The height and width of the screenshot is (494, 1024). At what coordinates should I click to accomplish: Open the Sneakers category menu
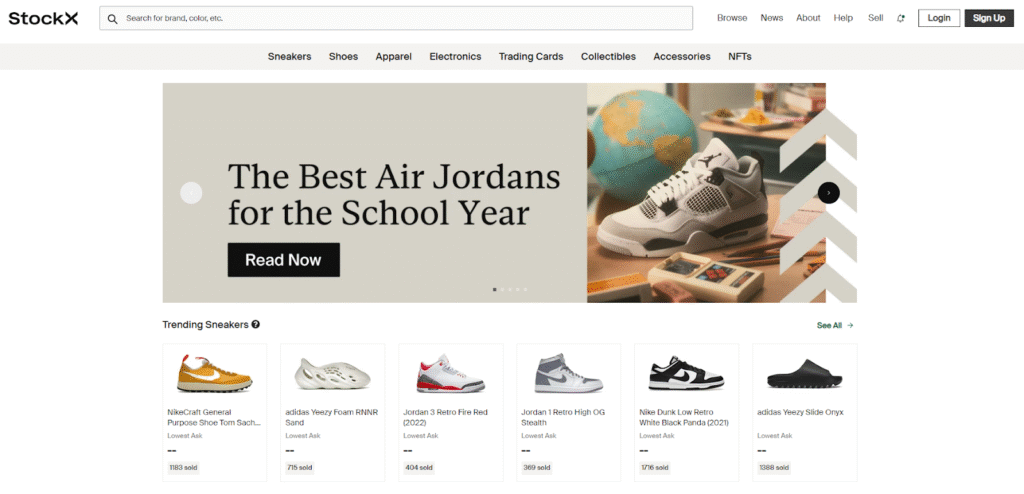[x=289, y=57]
